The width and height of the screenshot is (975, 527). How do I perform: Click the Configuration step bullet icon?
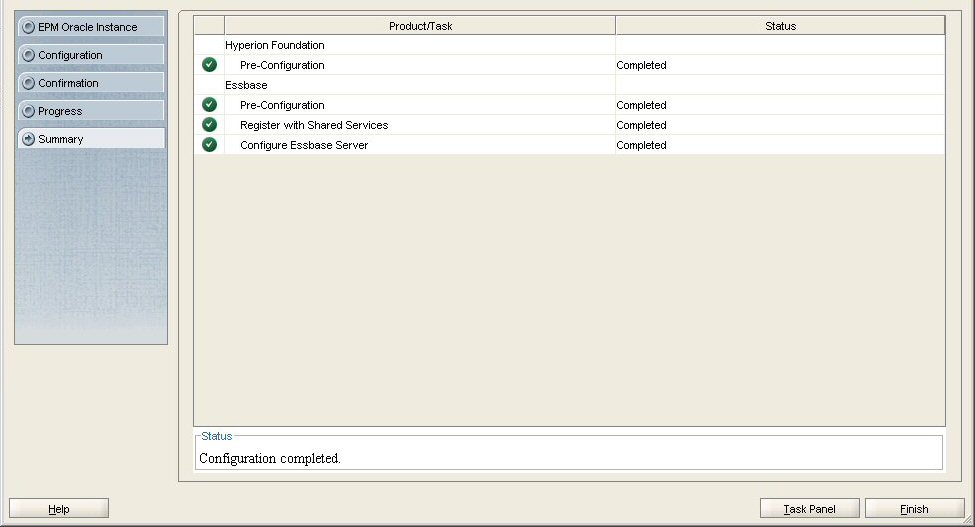pyautogui.click(x=28, y=55)
